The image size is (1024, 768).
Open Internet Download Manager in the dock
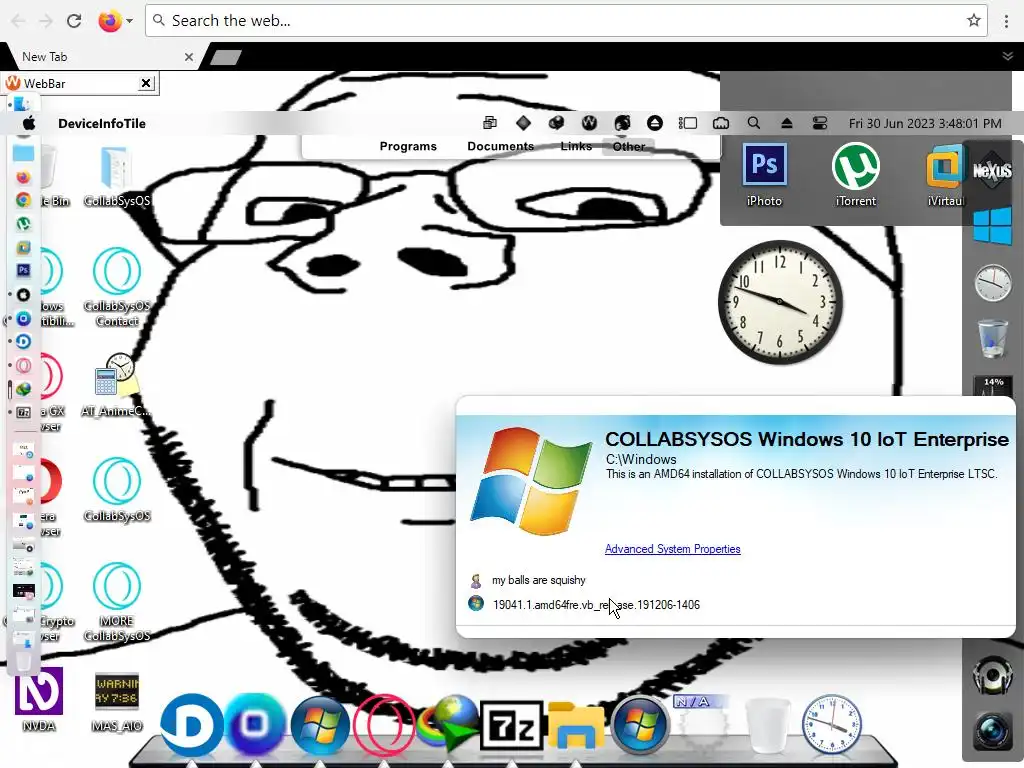pyautogui.click(x=448, y=725)
